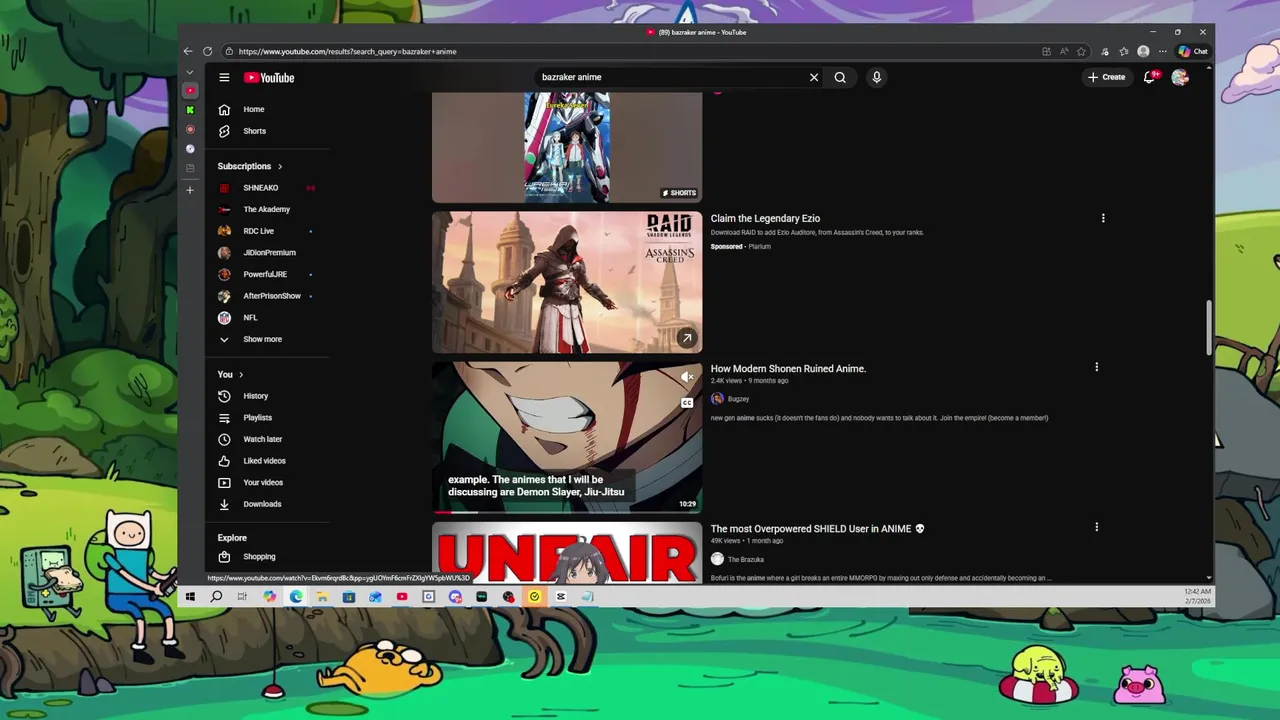The width and height of the screenshot is (1280, 720).
Task: Open the external link arrow on RAID ad
Action: [x=687, y=338]
